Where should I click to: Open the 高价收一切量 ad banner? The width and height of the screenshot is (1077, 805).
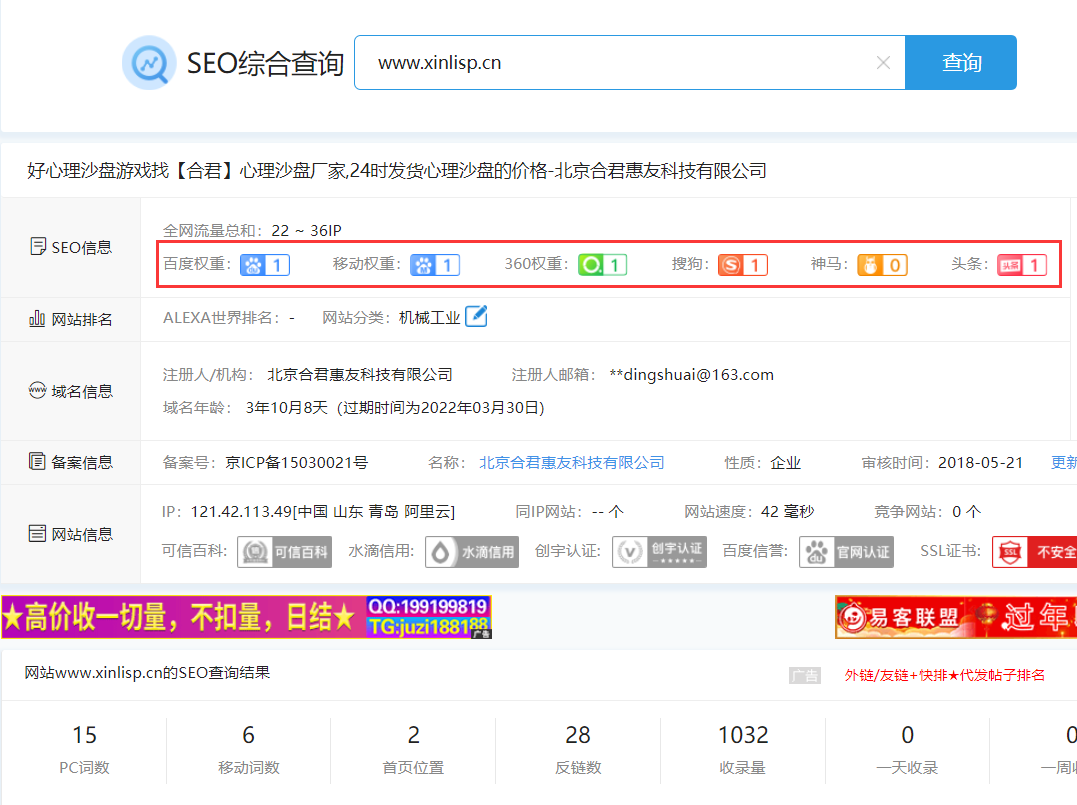[x=246, y=617]
